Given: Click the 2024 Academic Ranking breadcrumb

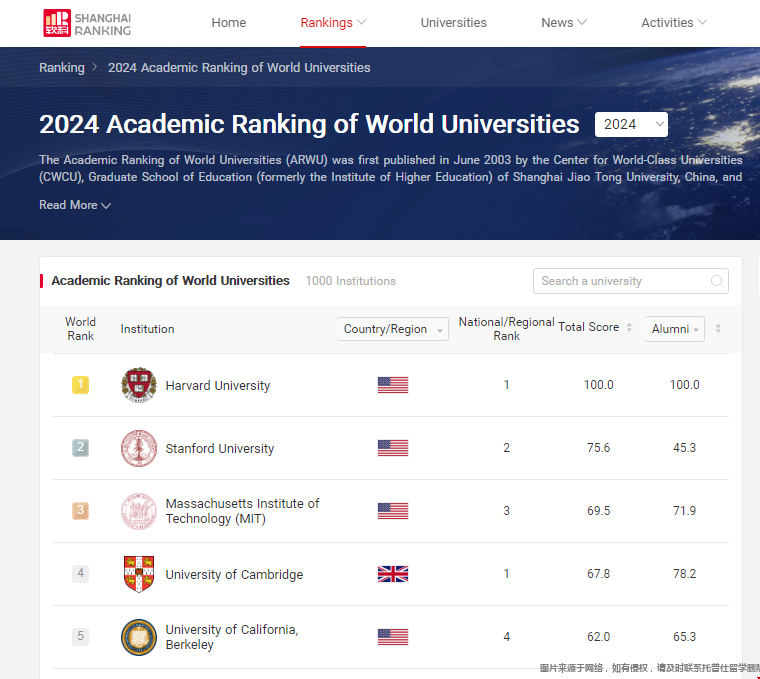Looking at the screenshot, I should tap(239, 67).
